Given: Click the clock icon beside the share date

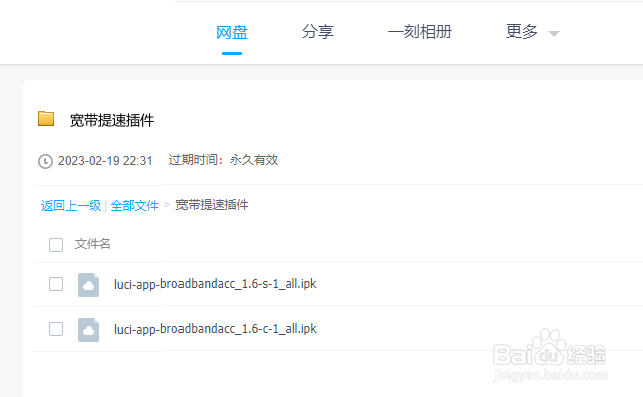Looking at the screenshot, I should pos(45,161).
